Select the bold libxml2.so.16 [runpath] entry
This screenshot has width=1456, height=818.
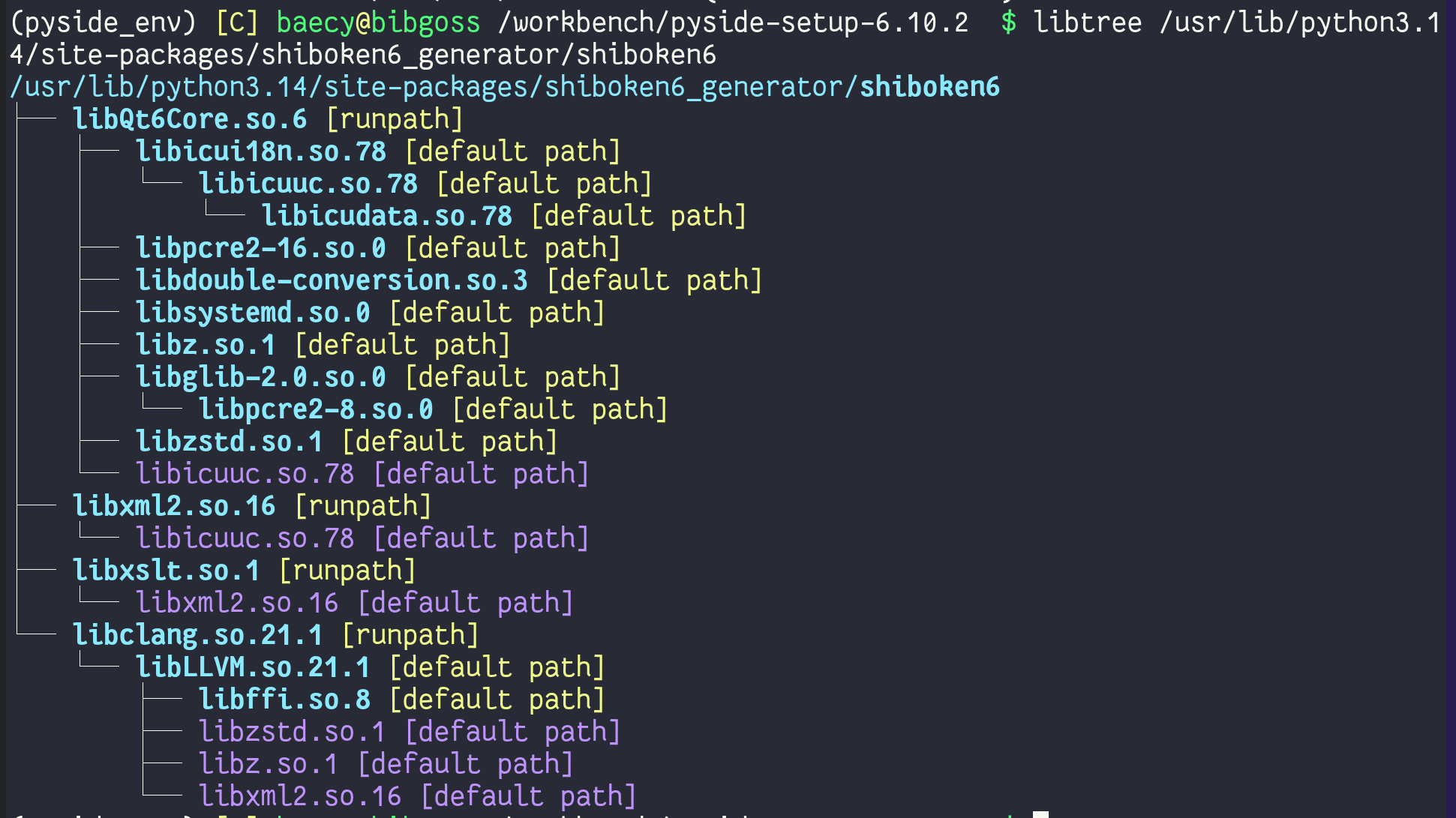[x=174, y=506]
